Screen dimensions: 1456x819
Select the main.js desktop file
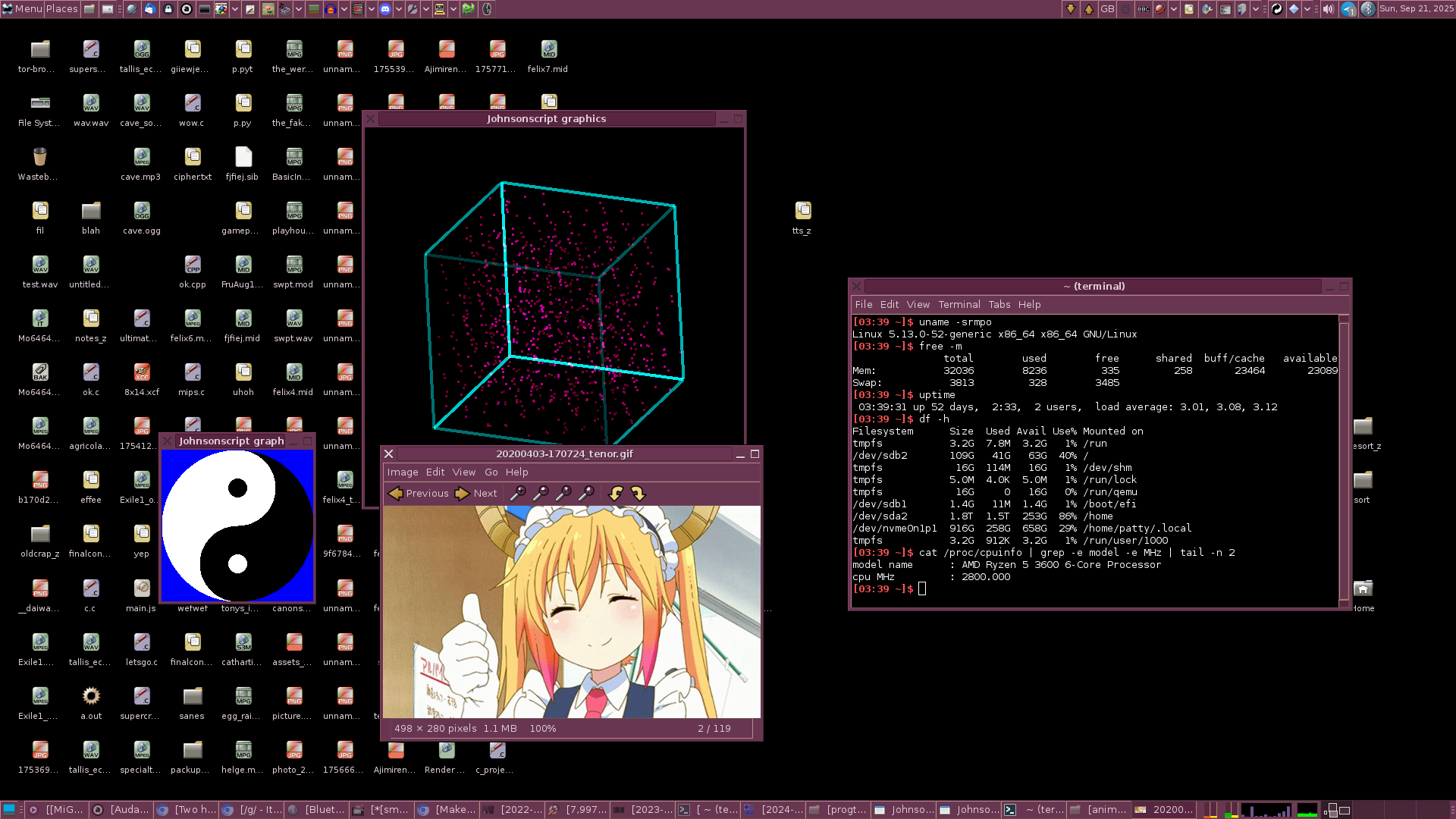click(x=141, y=596)
